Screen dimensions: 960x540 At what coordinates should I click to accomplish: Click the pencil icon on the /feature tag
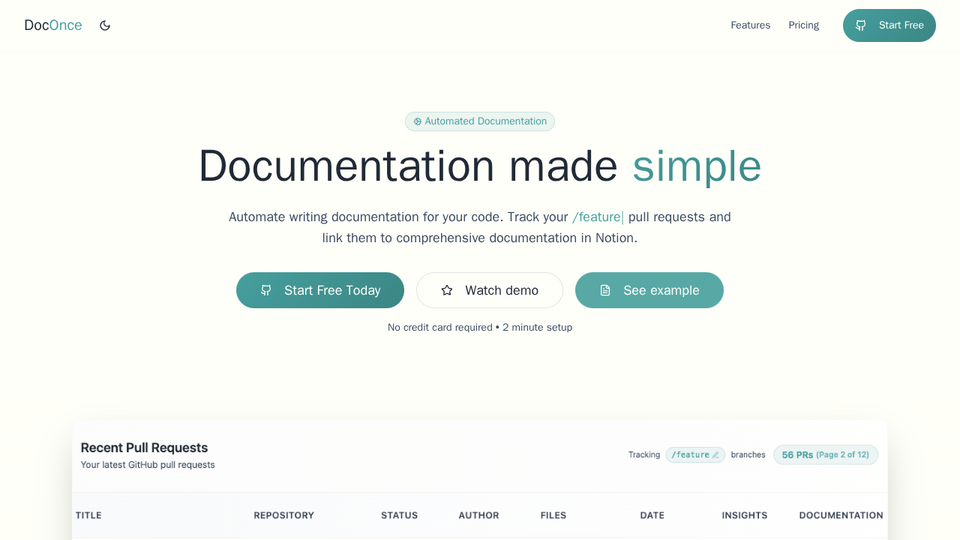point(715,455)
